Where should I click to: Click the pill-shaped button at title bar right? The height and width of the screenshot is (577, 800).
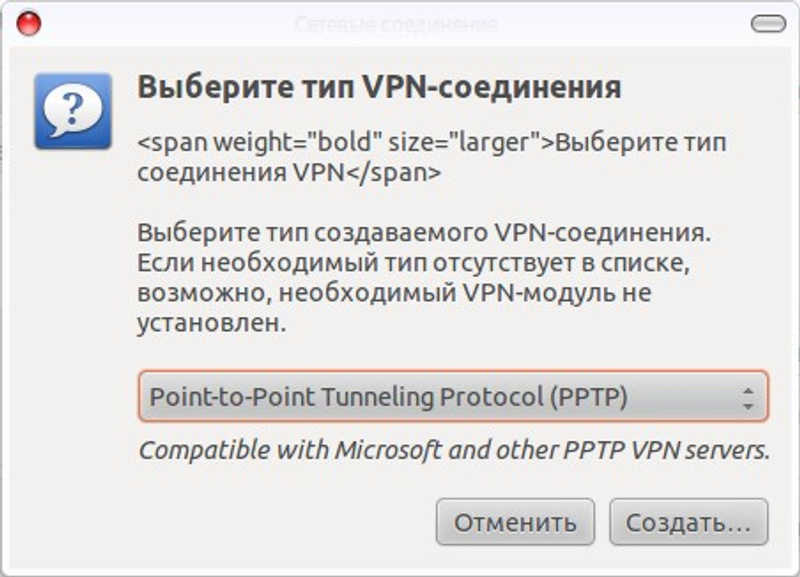point(768,24)
